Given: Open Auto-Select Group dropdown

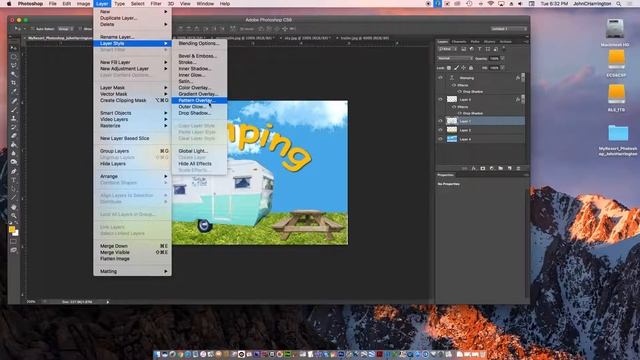Looking at the screenshot, I should coord(65,29).
